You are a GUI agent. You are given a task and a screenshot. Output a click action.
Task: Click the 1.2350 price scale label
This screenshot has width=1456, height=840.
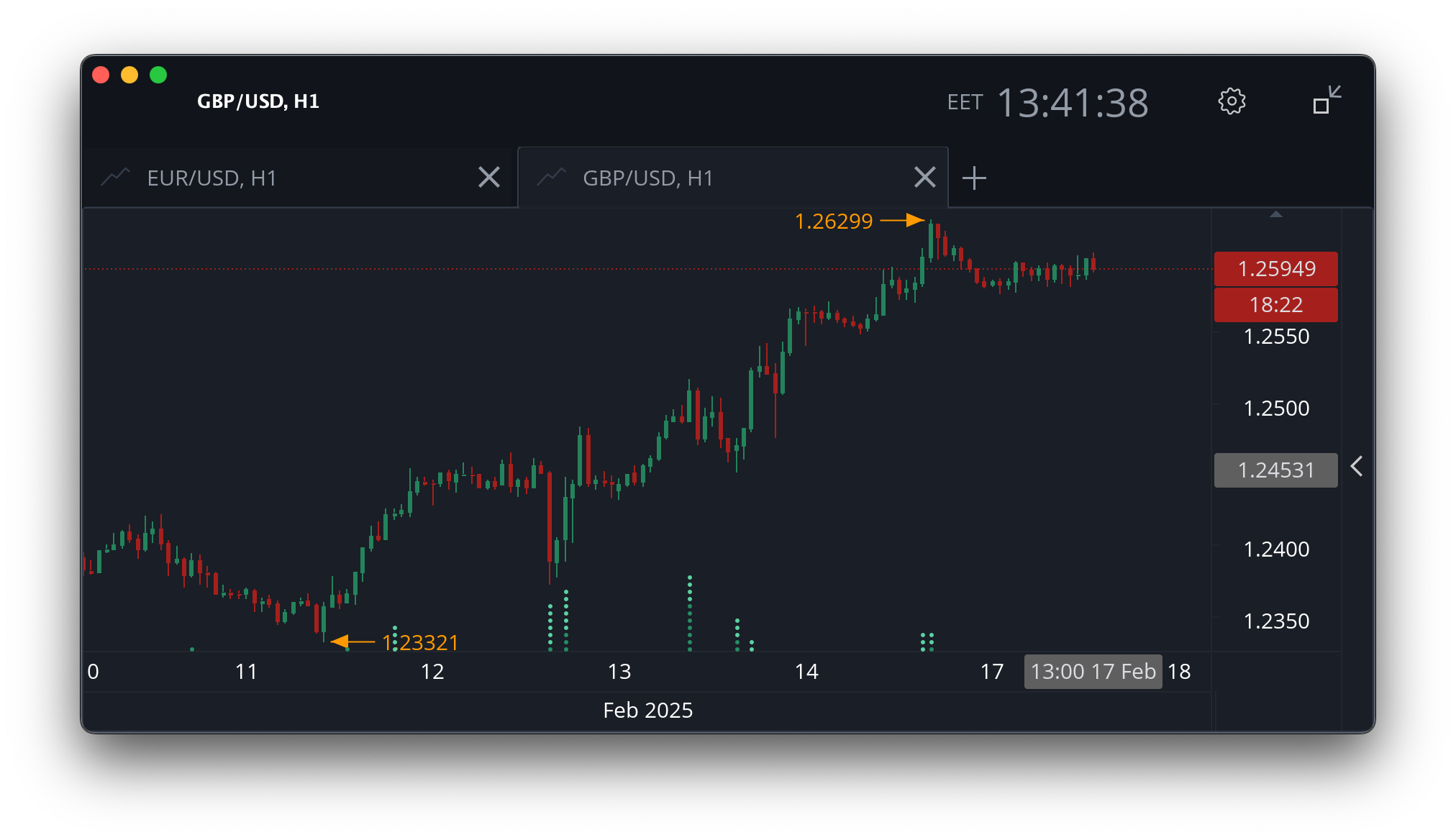tap(1276, 621)
